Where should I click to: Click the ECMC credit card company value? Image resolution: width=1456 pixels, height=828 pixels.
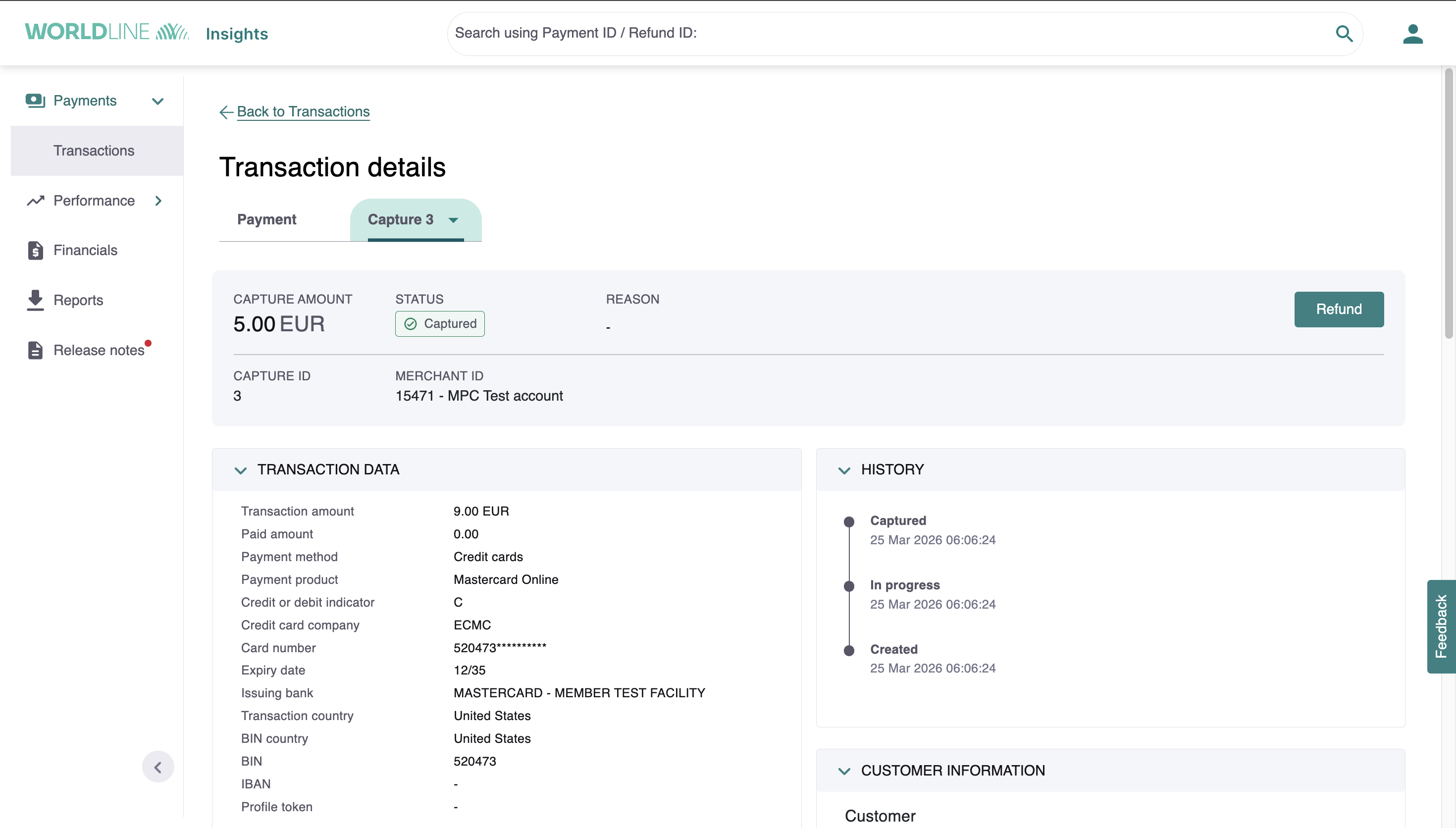[x=472, y=625]
